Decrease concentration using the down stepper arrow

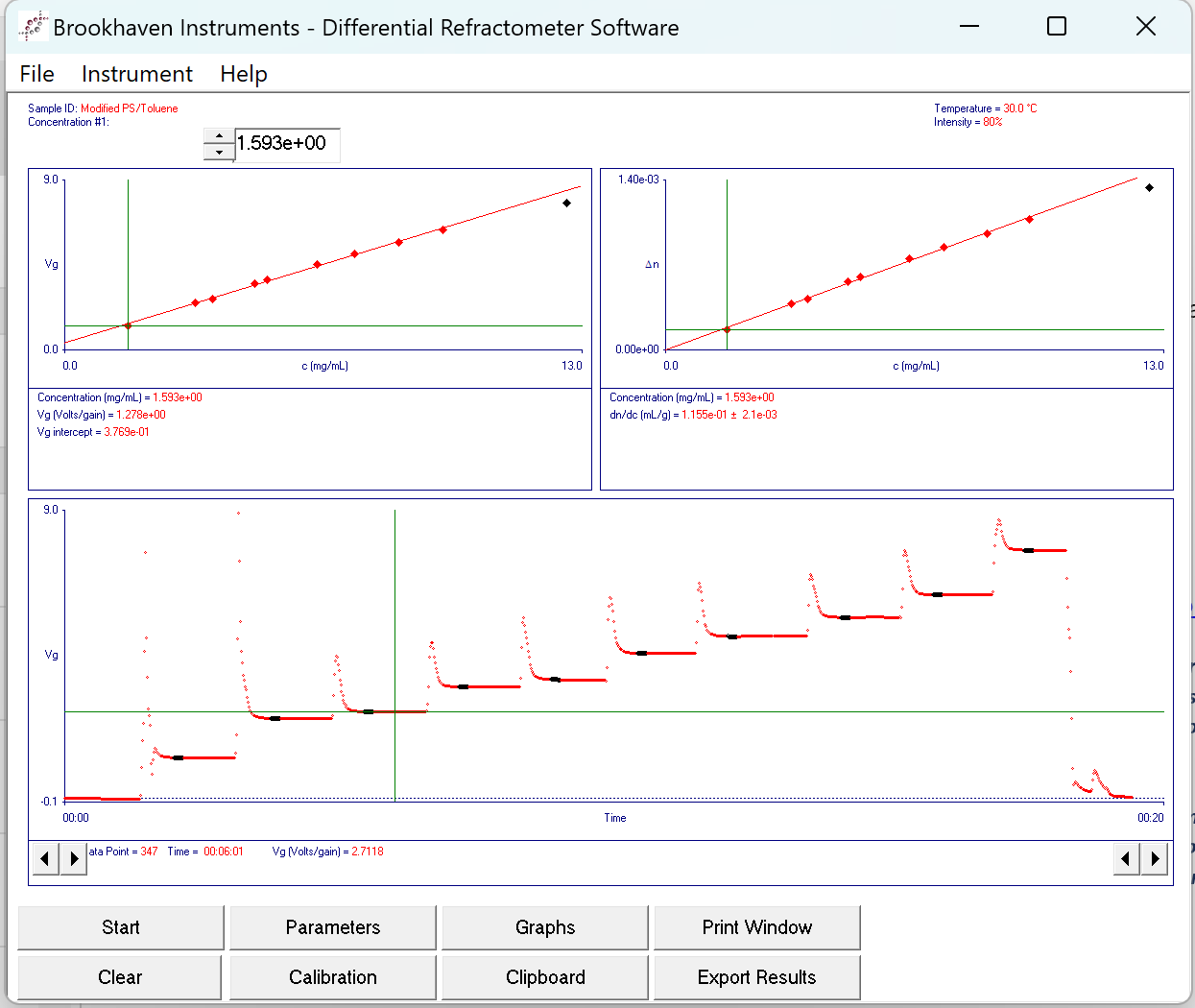click(218, 152)
